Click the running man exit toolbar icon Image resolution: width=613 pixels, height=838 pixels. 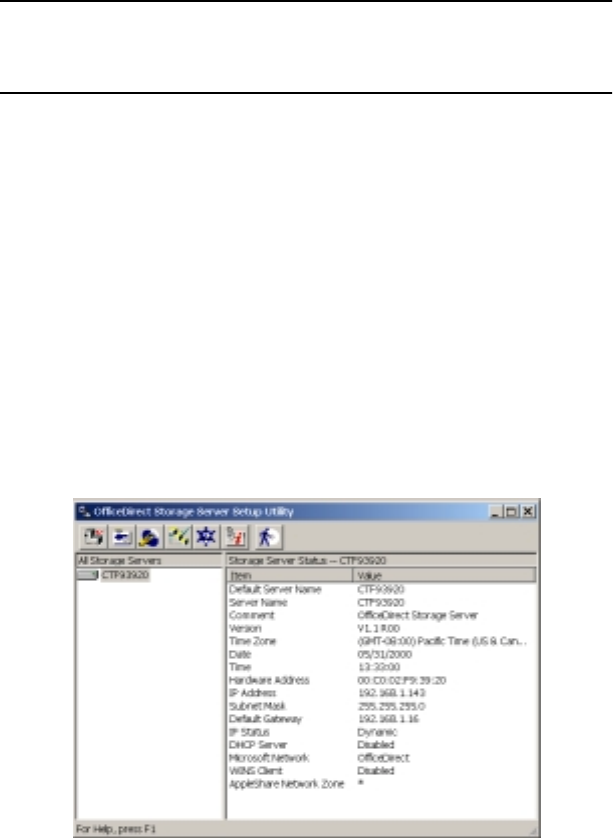(268, 537)
